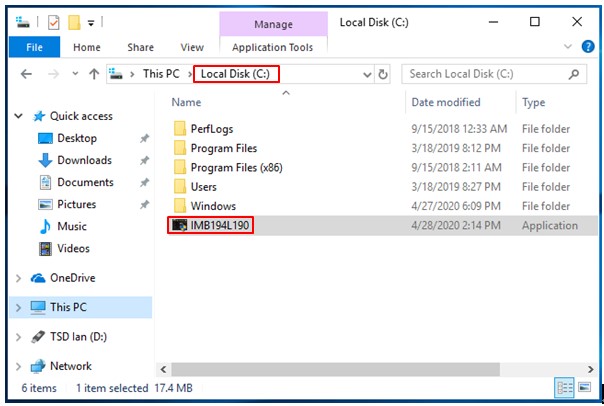Expand the This PC tree node

pos(18,307)
